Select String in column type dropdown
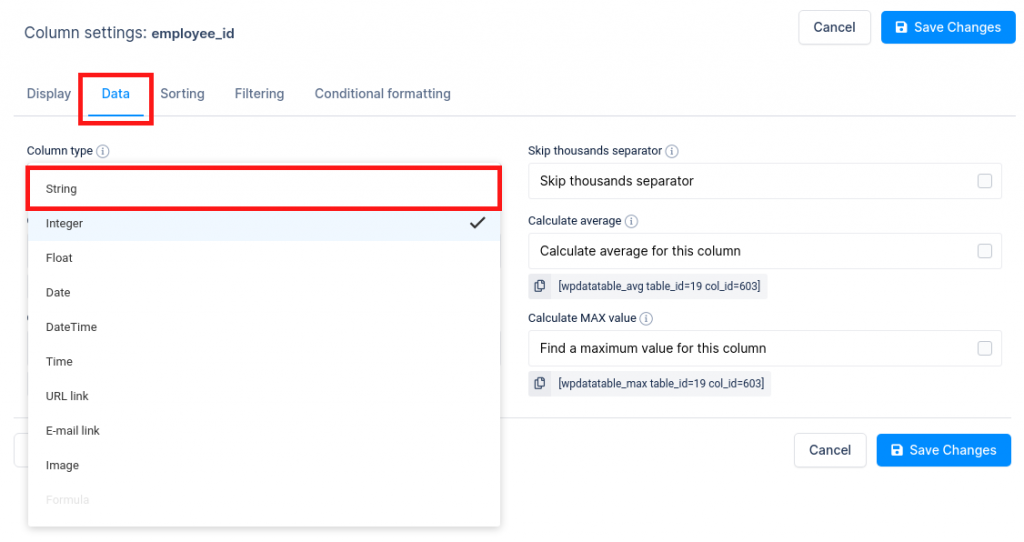 [x=264, y=189]
